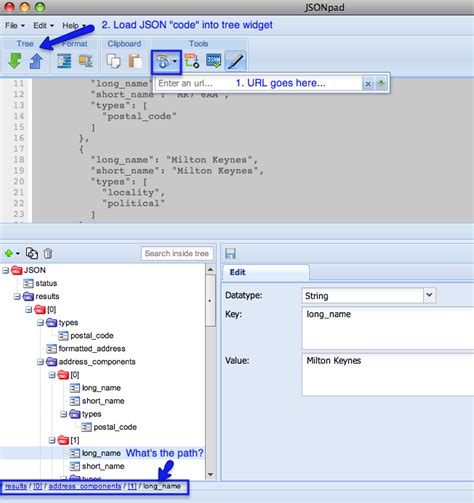This screenshot has width=474, height=503.
Task: Collapse the [0] node under results
Action: pos(29,310)
